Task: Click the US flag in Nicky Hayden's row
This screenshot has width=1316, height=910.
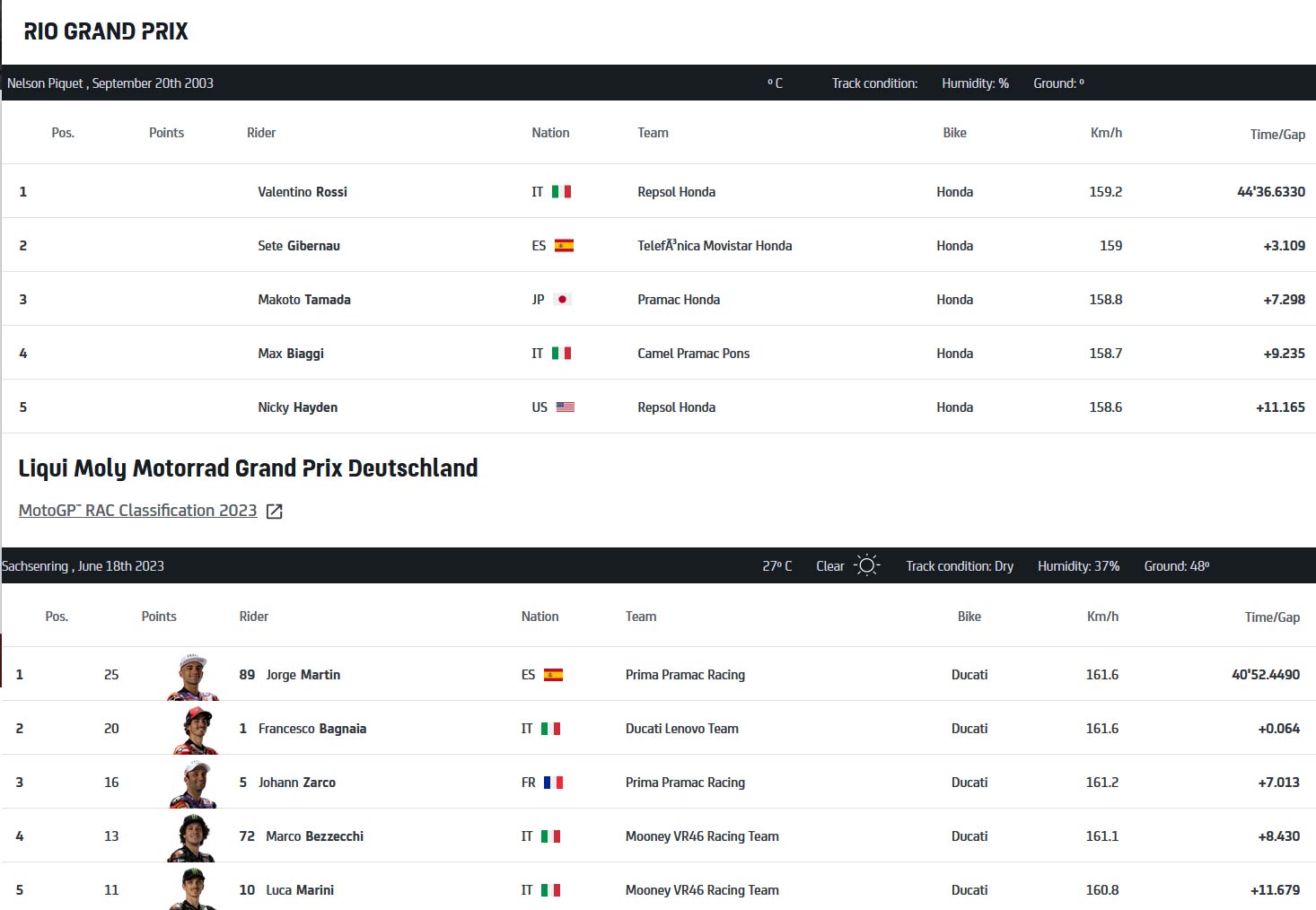Action: (566, 407)
